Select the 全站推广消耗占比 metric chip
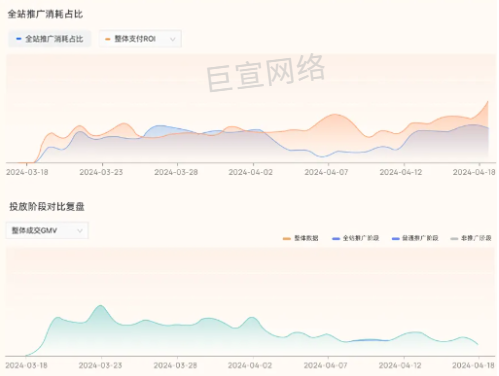This screenshot has height=376, width=499. tap(49, 39)
